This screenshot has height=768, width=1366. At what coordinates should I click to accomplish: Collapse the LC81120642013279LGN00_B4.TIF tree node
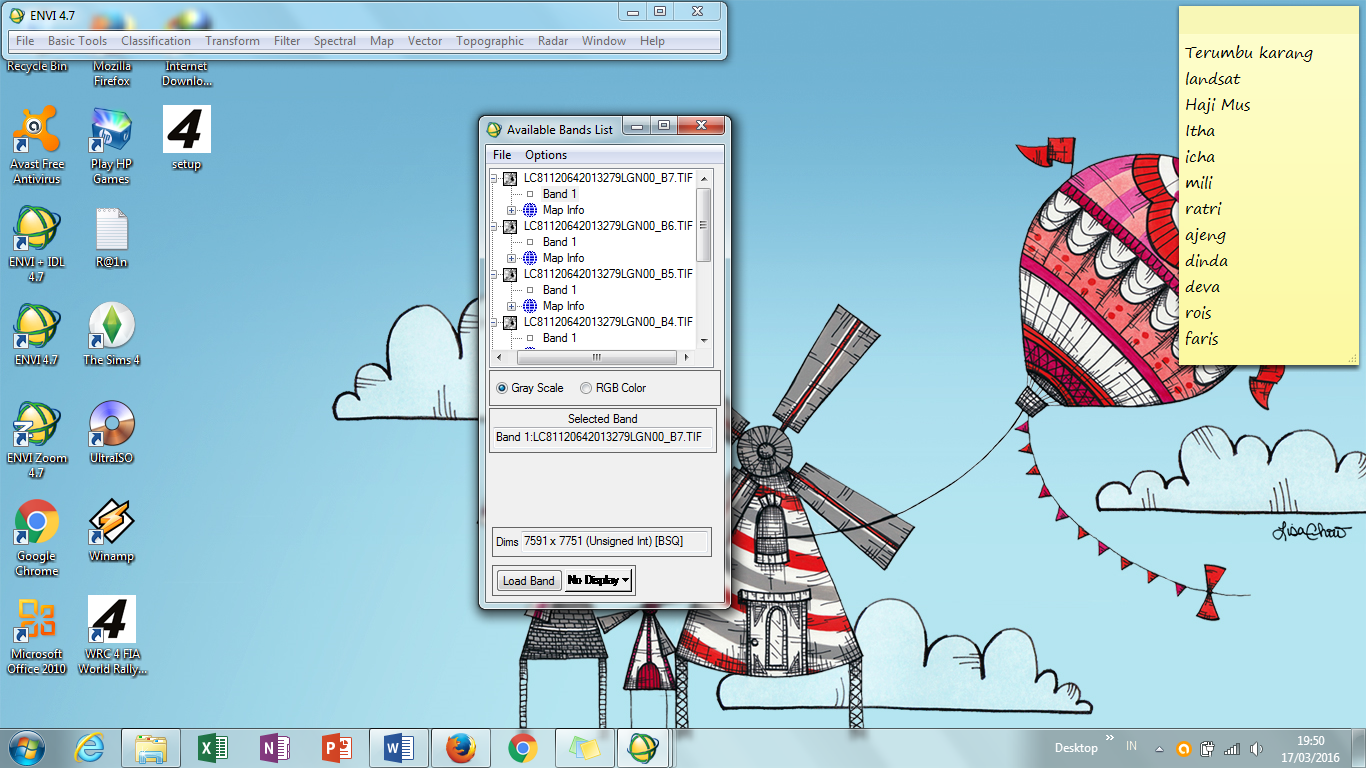(x=494, y=322)
